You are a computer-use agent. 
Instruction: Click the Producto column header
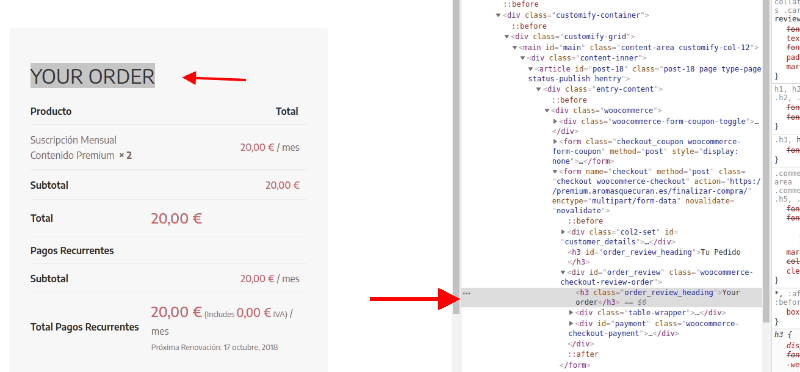(51, 111)
